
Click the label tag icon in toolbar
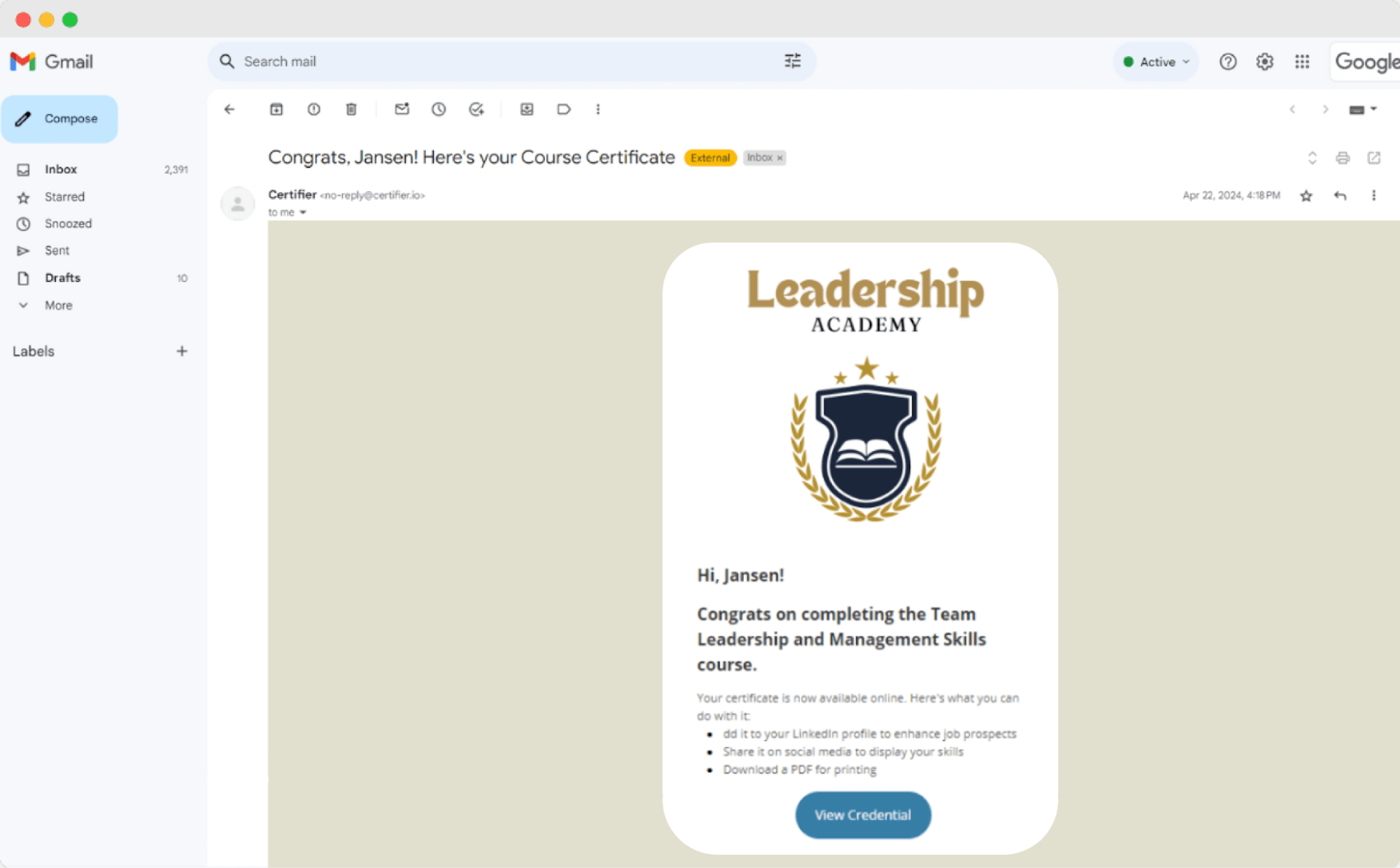562,109
